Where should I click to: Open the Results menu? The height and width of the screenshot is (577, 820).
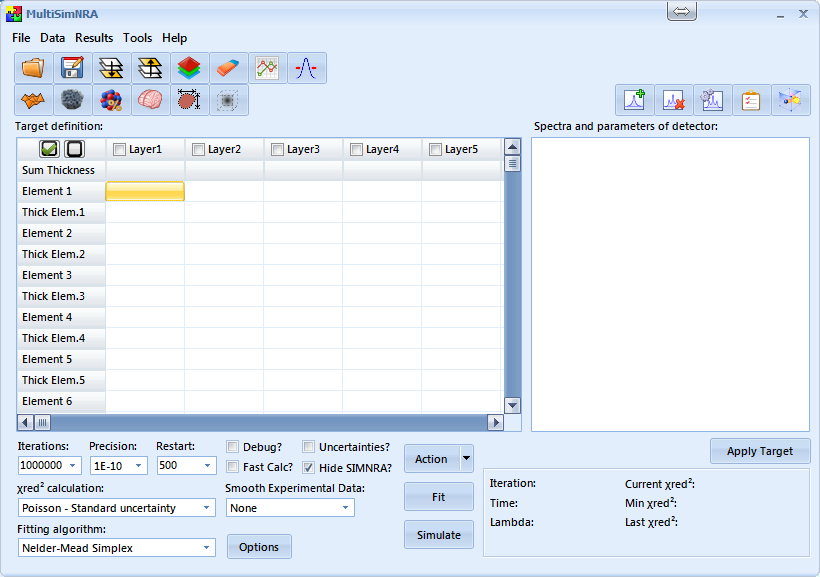(94, 38)
